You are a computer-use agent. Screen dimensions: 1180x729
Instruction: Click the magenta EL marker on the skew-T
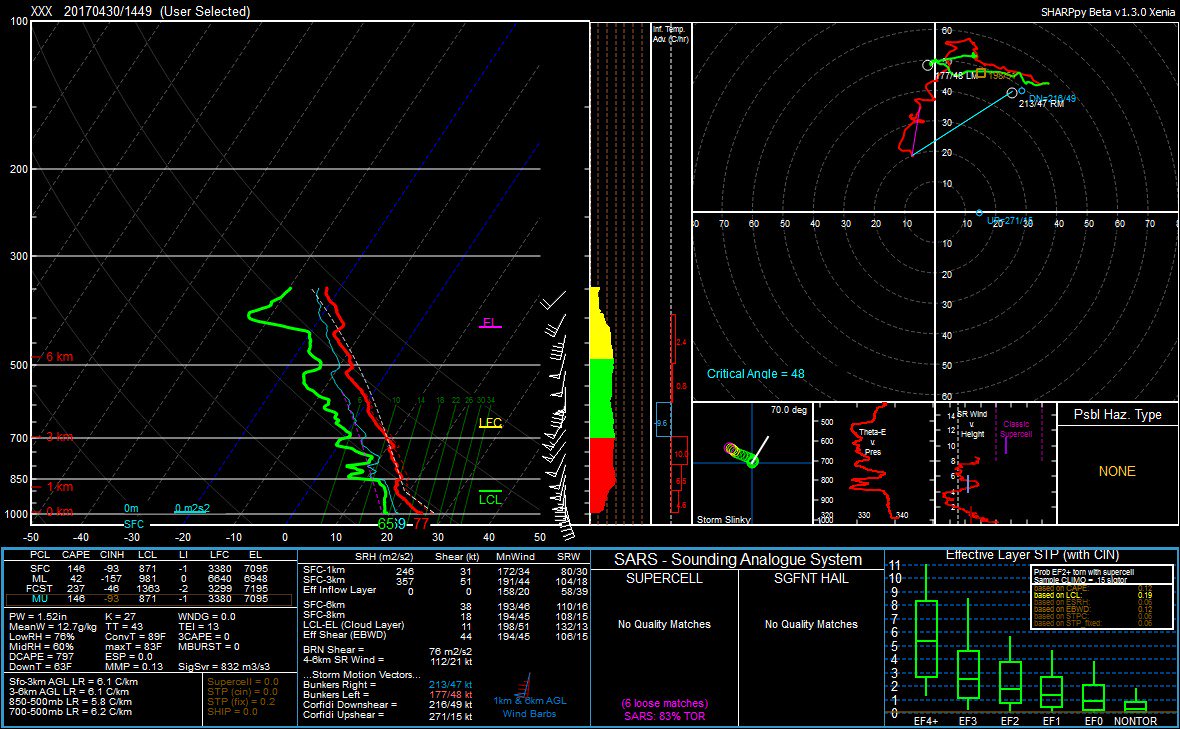pos(491,322)
